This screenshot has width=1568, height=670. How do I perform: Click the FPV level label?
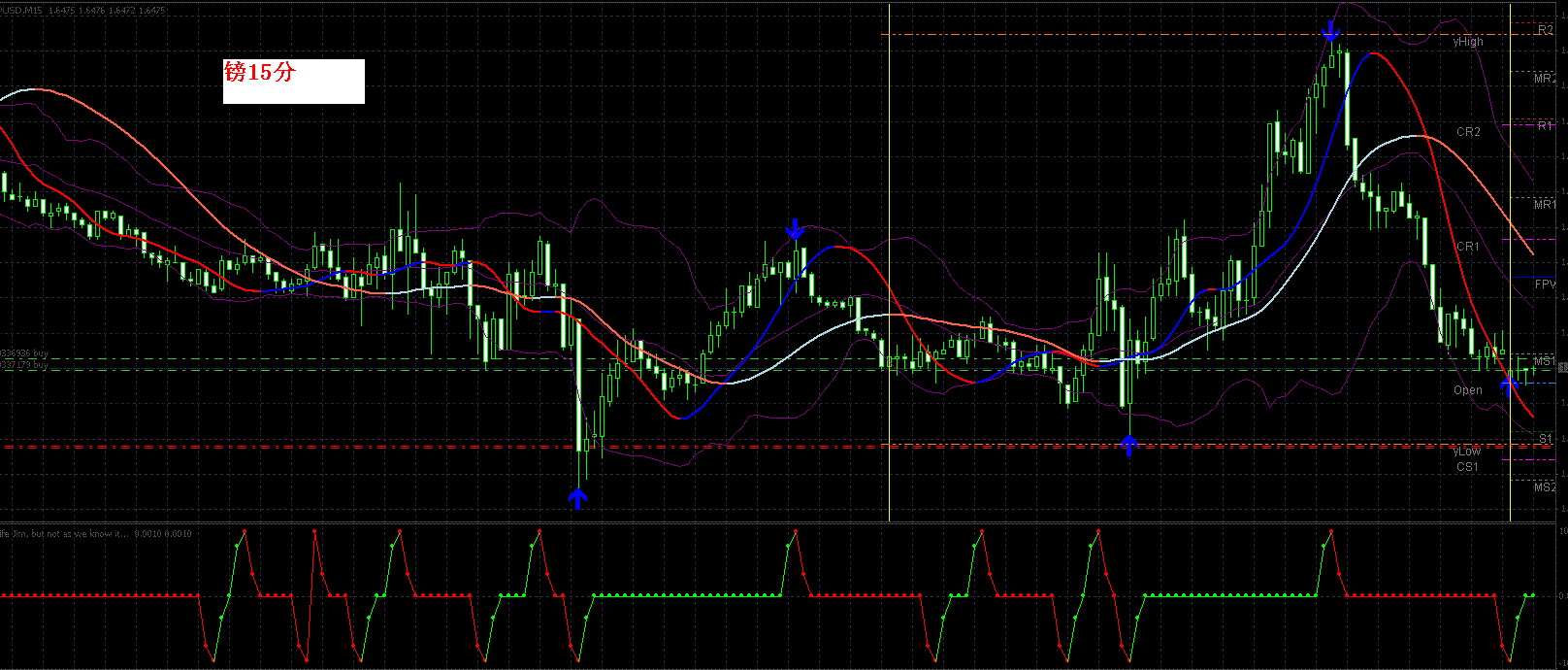1545,285
